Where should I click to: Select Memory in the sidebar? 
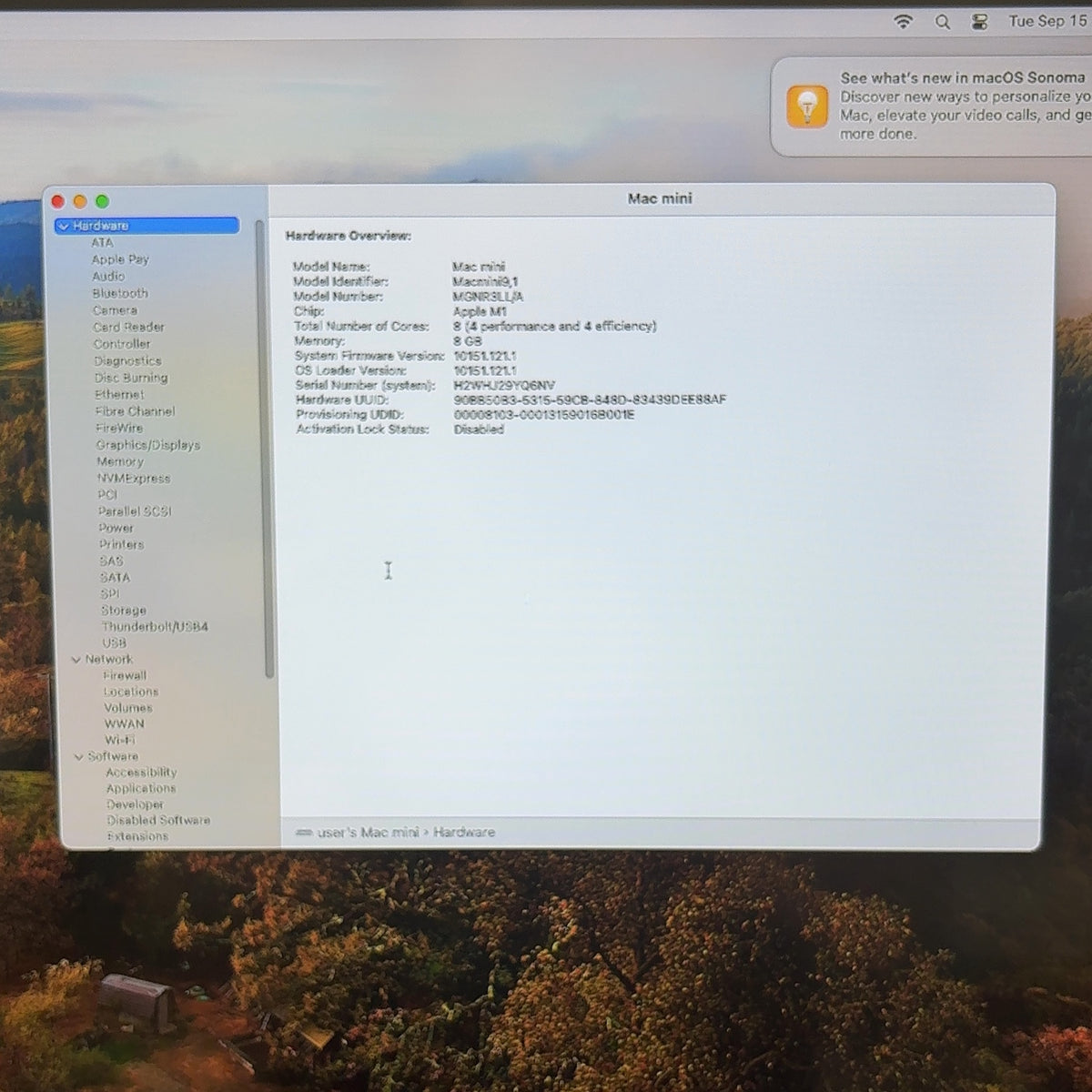point(120,461)
